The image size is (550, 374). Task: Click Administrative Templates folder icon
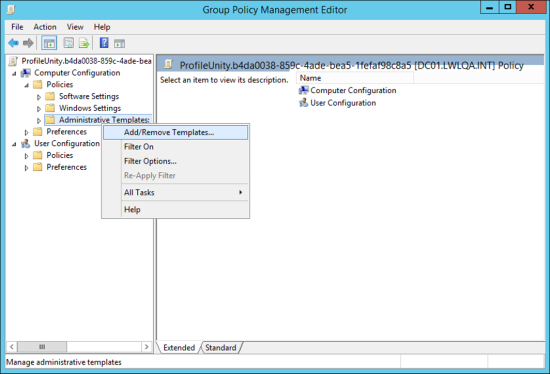[x=50, y=120]
